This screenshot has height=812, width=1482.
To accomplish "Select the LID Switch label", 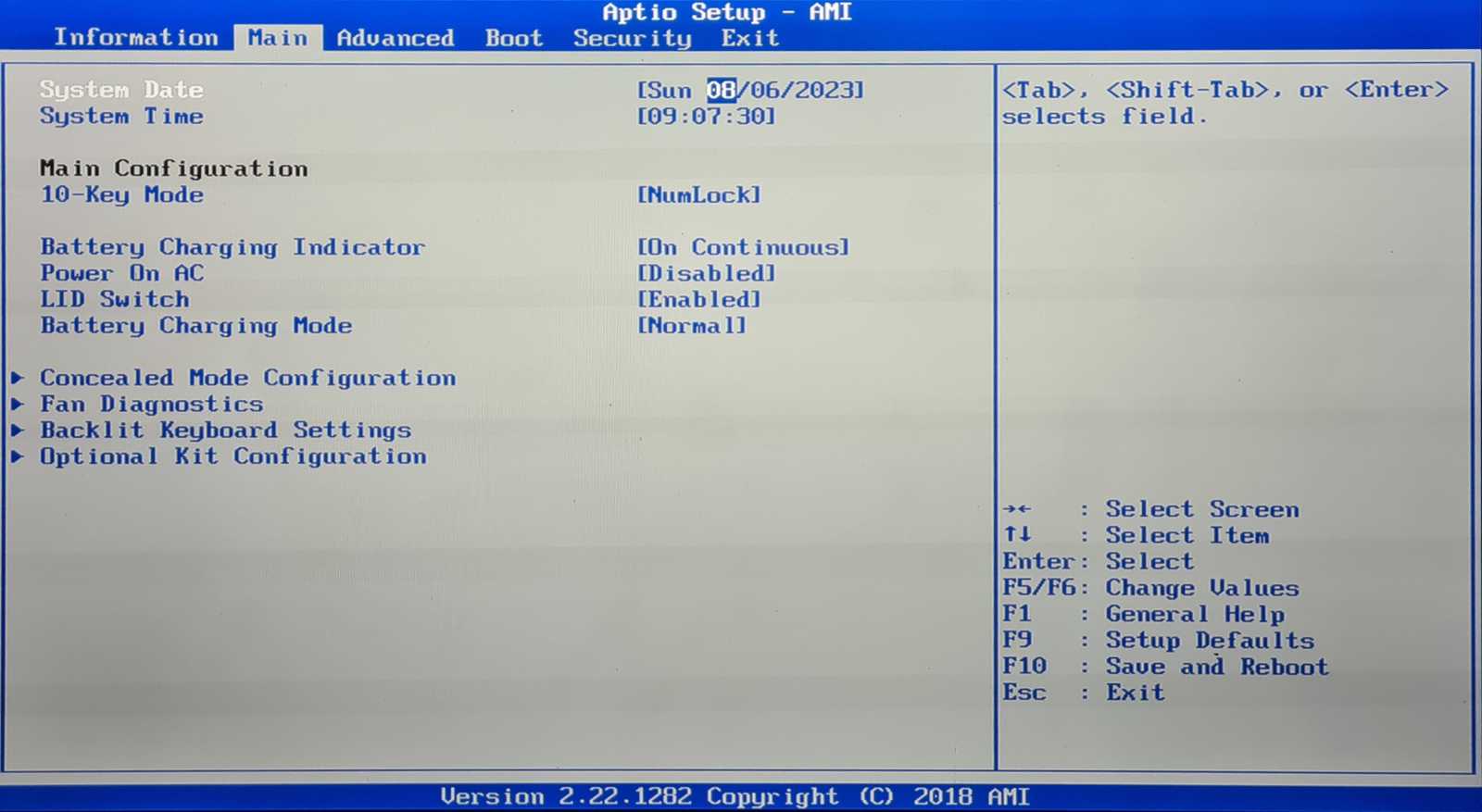I will [x=115, y=299].
